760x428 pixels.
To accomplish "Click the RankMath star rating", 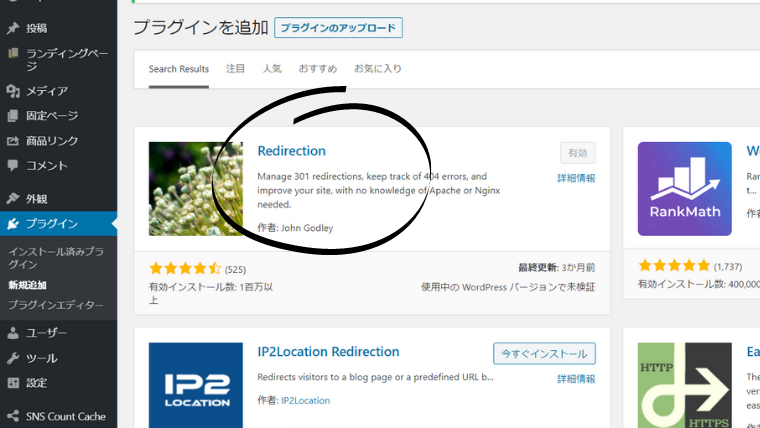I will (x=674, y=266).
